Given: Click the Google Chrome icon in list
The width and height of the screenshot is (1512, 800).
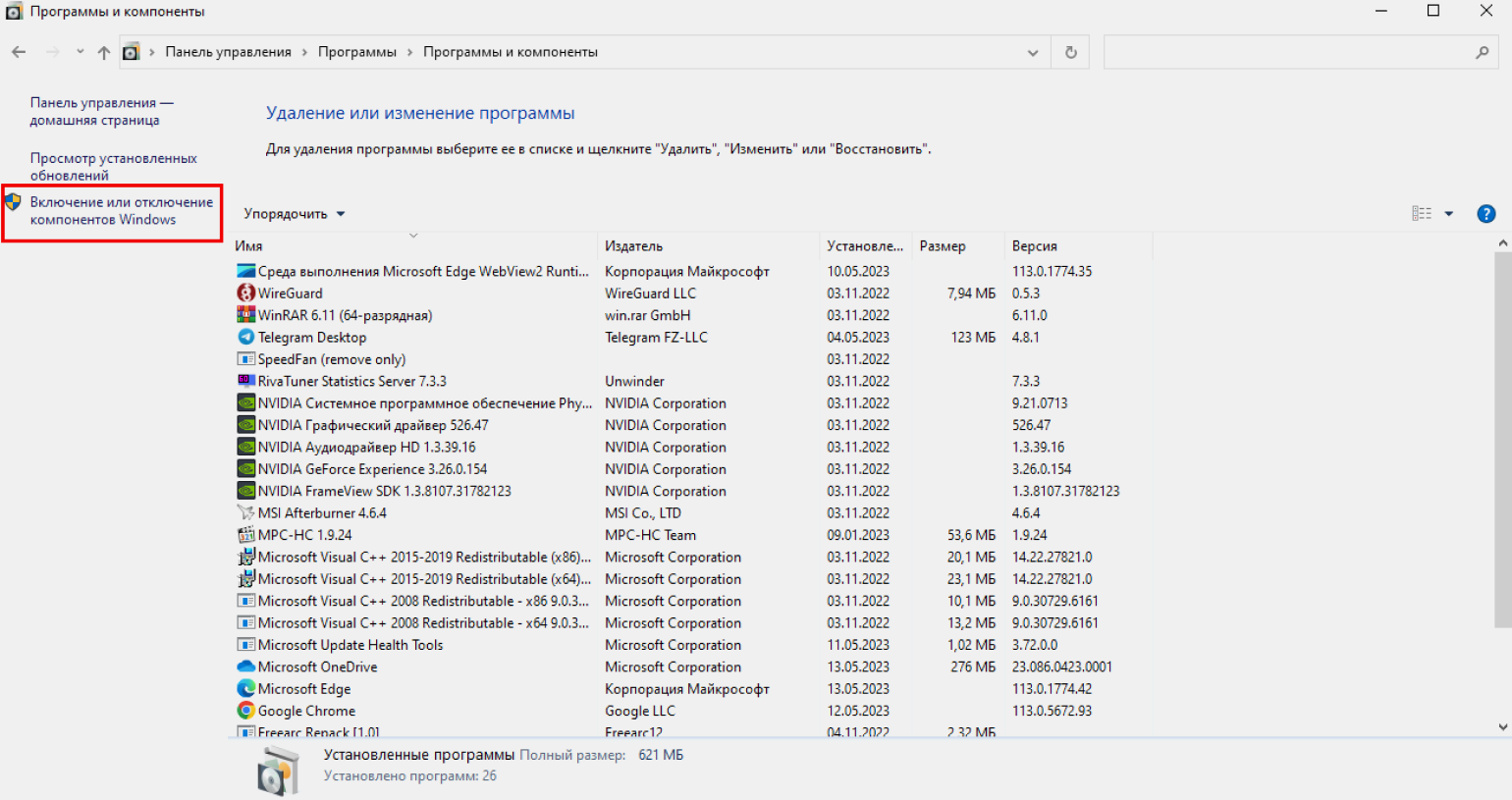Looking at the screenshot, I should point(245,711).
